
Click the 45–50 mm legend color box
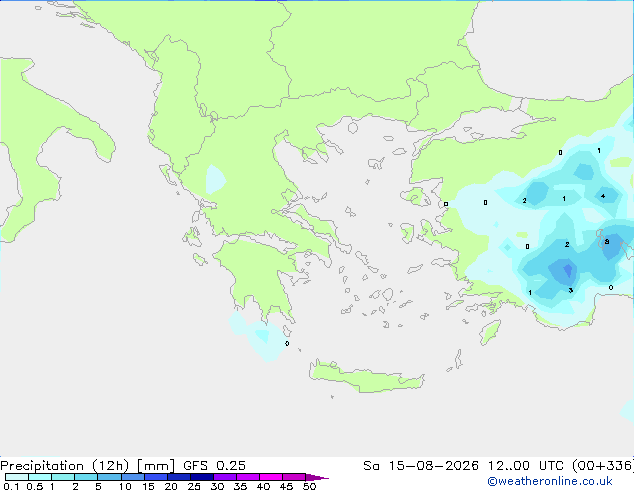tap(294, 477)
